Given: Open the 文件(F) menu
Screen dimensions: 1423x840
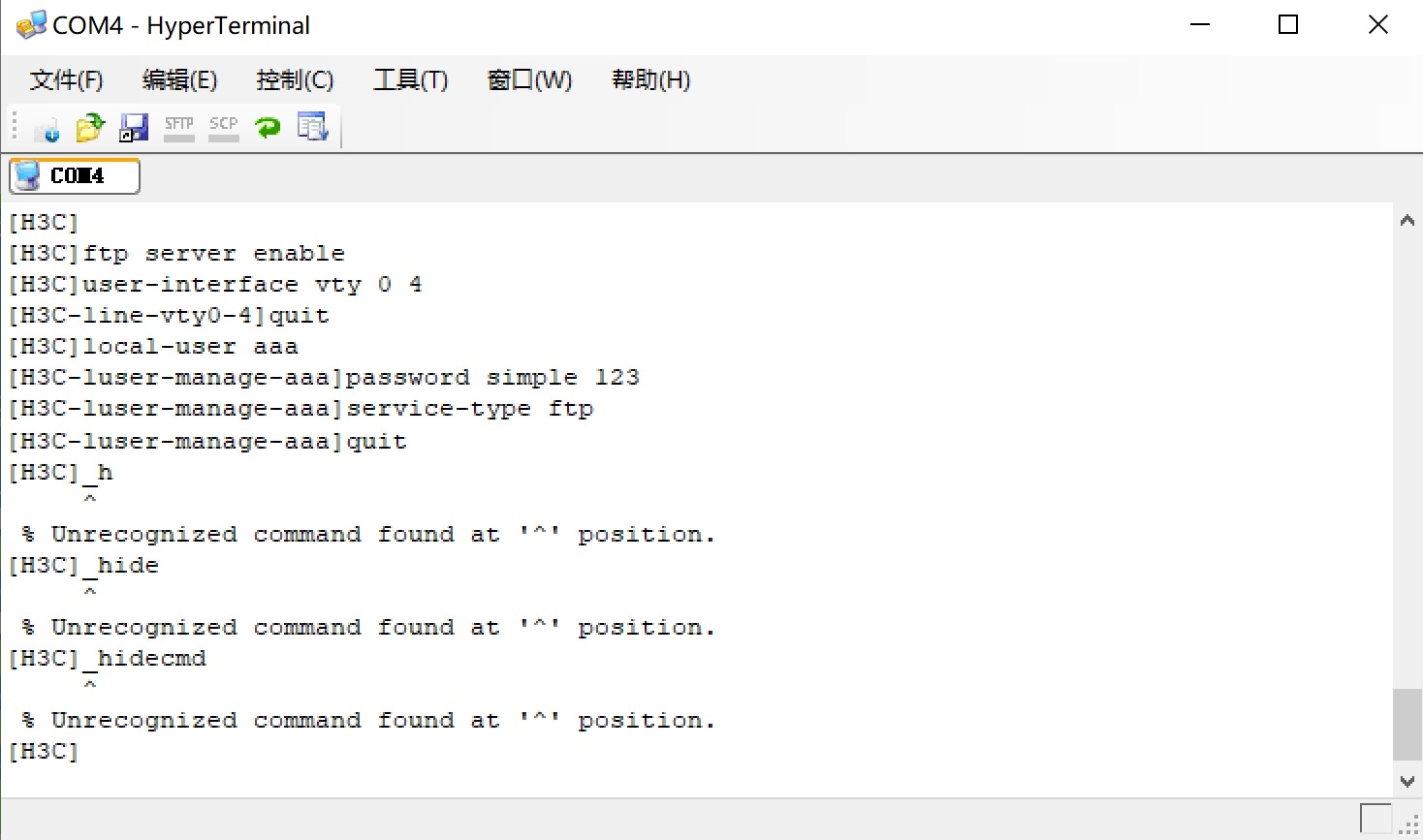Looking at the screenshot, I should pos(66,80).
